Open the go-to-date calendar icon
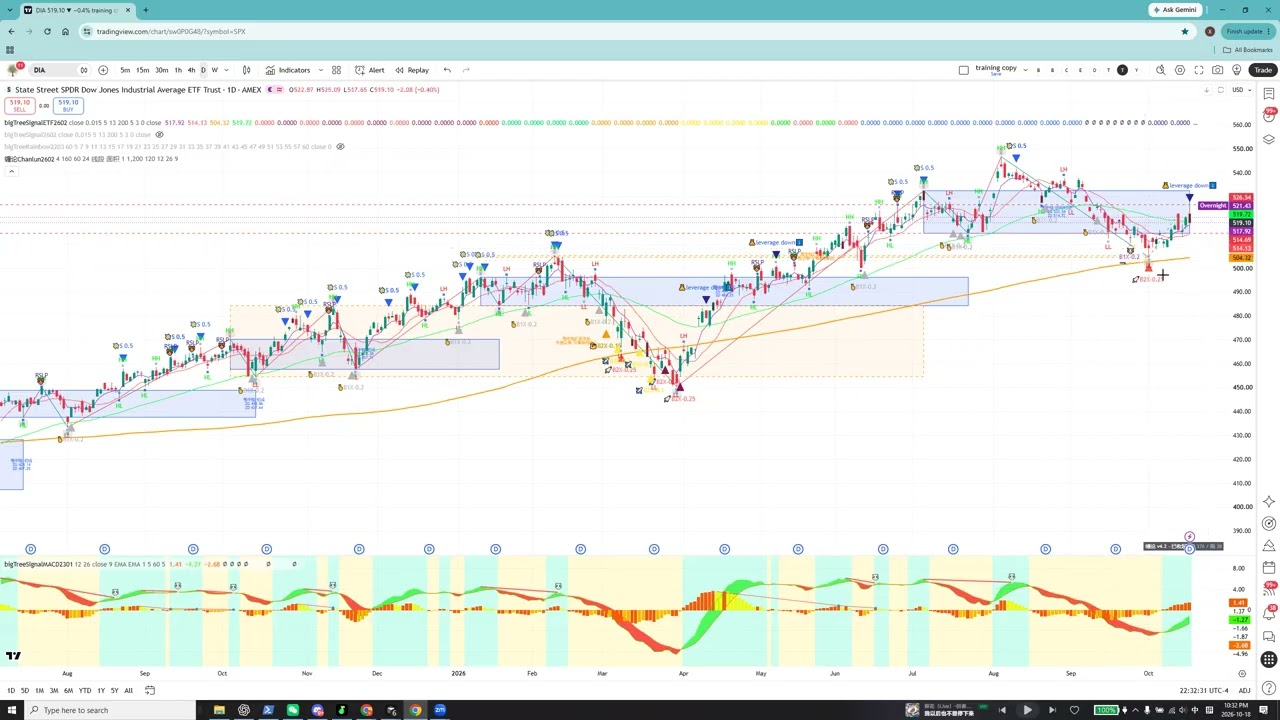Screen dimensions: 1280x720 pos(149,690)
